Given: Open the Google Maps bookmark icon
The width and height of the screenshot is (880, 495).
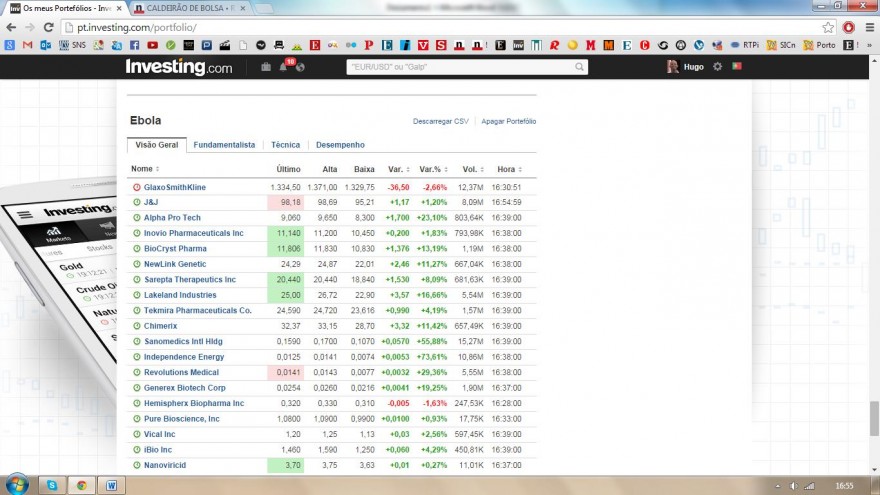Looking at the screenshot, I should coord(99,45).
